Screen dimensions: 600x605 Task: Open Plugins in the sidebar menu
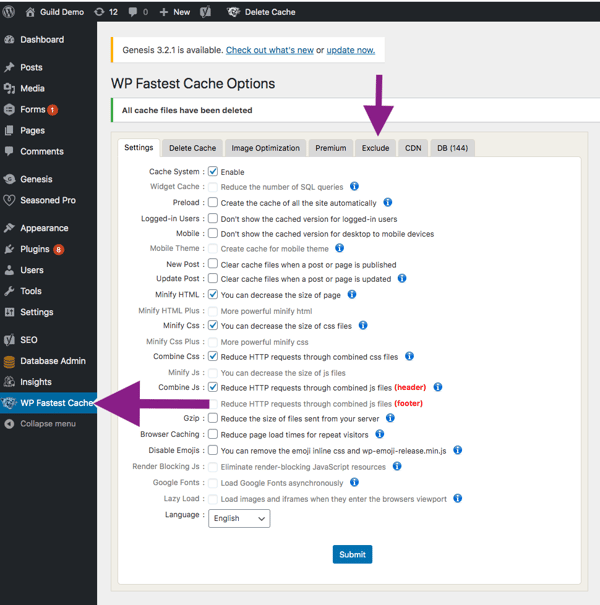tap(34, 249)
